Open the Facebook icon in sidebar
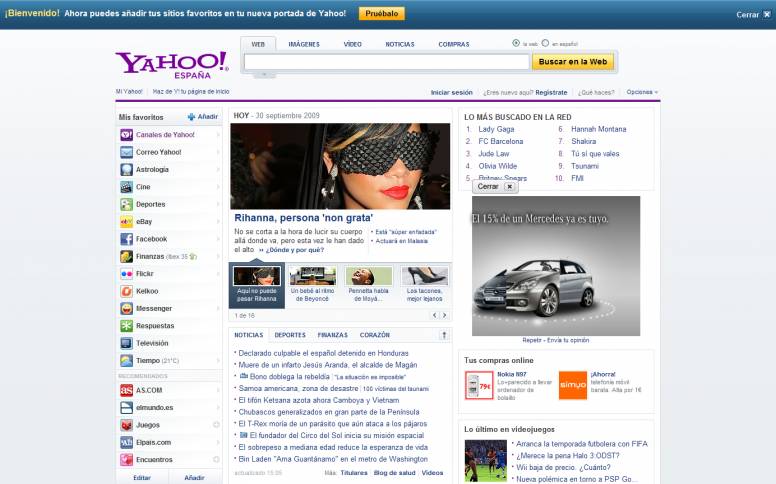The height and width of the screenshot is (484, 776). pyautogui.click(x=126, y=239)
